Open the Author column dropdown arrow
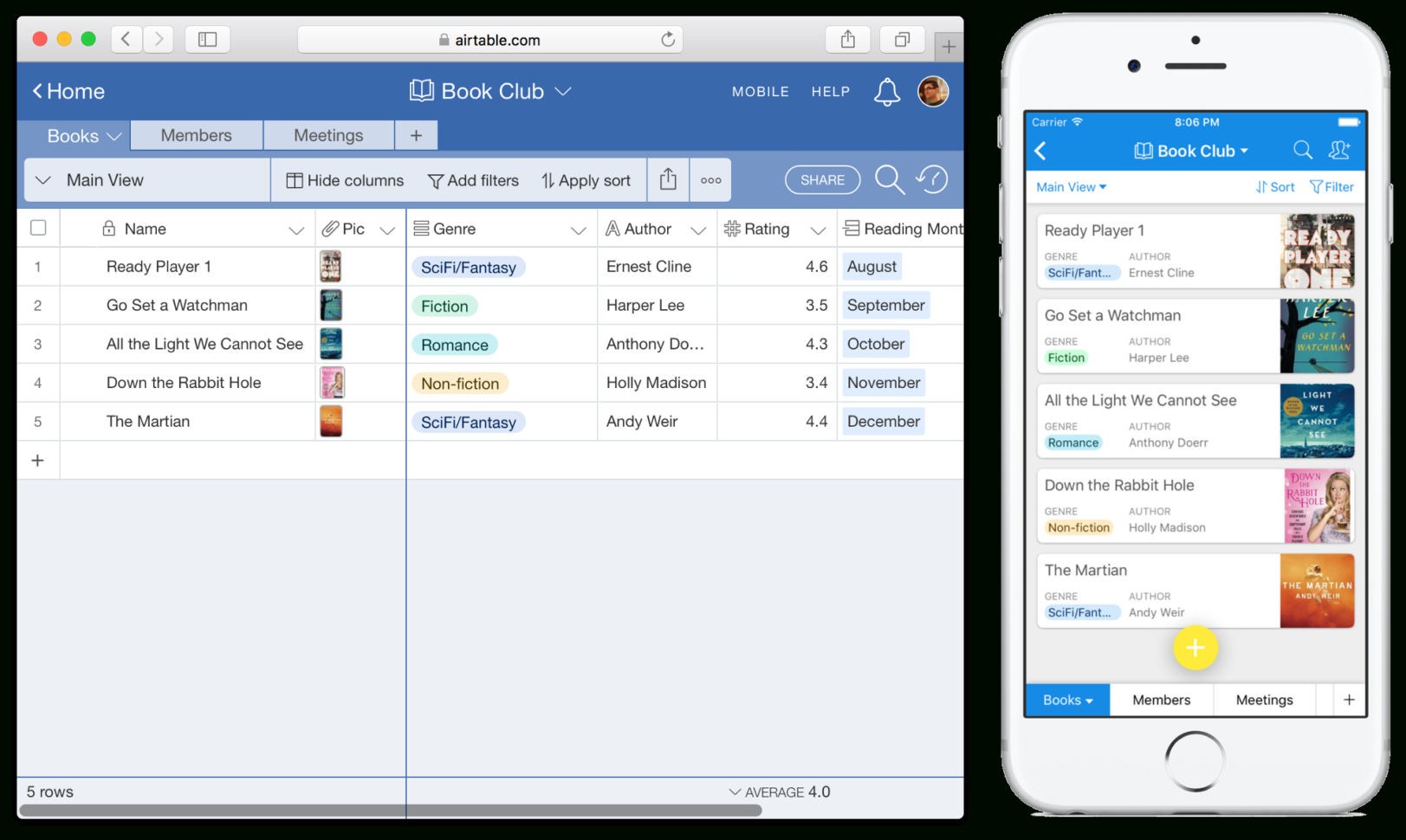1406x840 pixels. 700,229
